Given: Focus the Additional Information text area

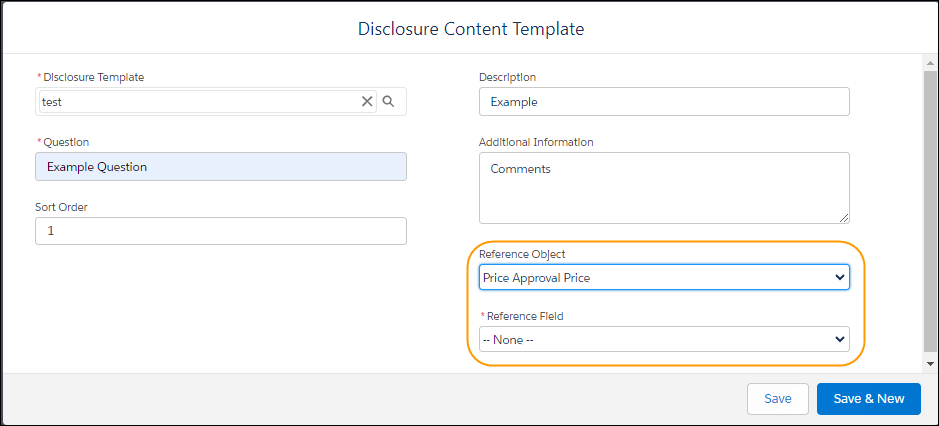Looking at the screenshot, I should tap(664, 188).
